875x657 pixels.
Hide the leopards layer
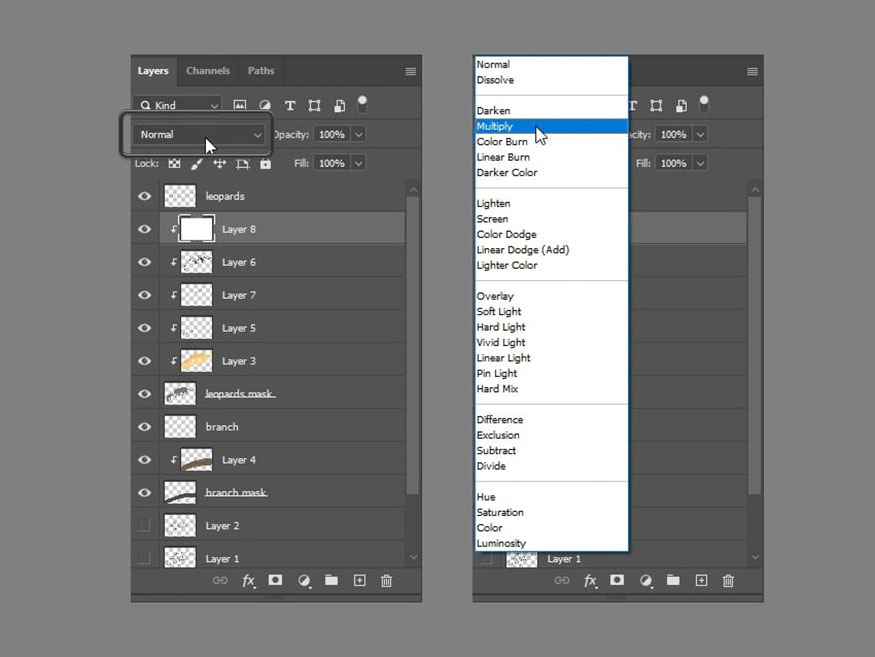click(145, 196)
